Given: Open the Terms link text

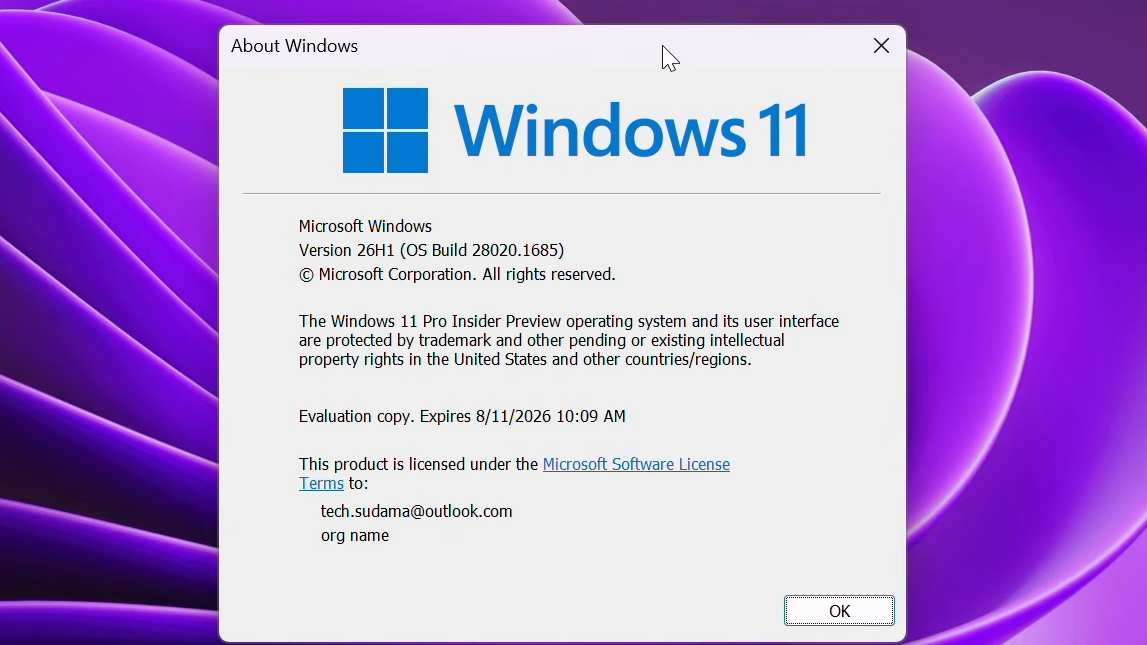Looking at the screenshot, I should [321, 483].
